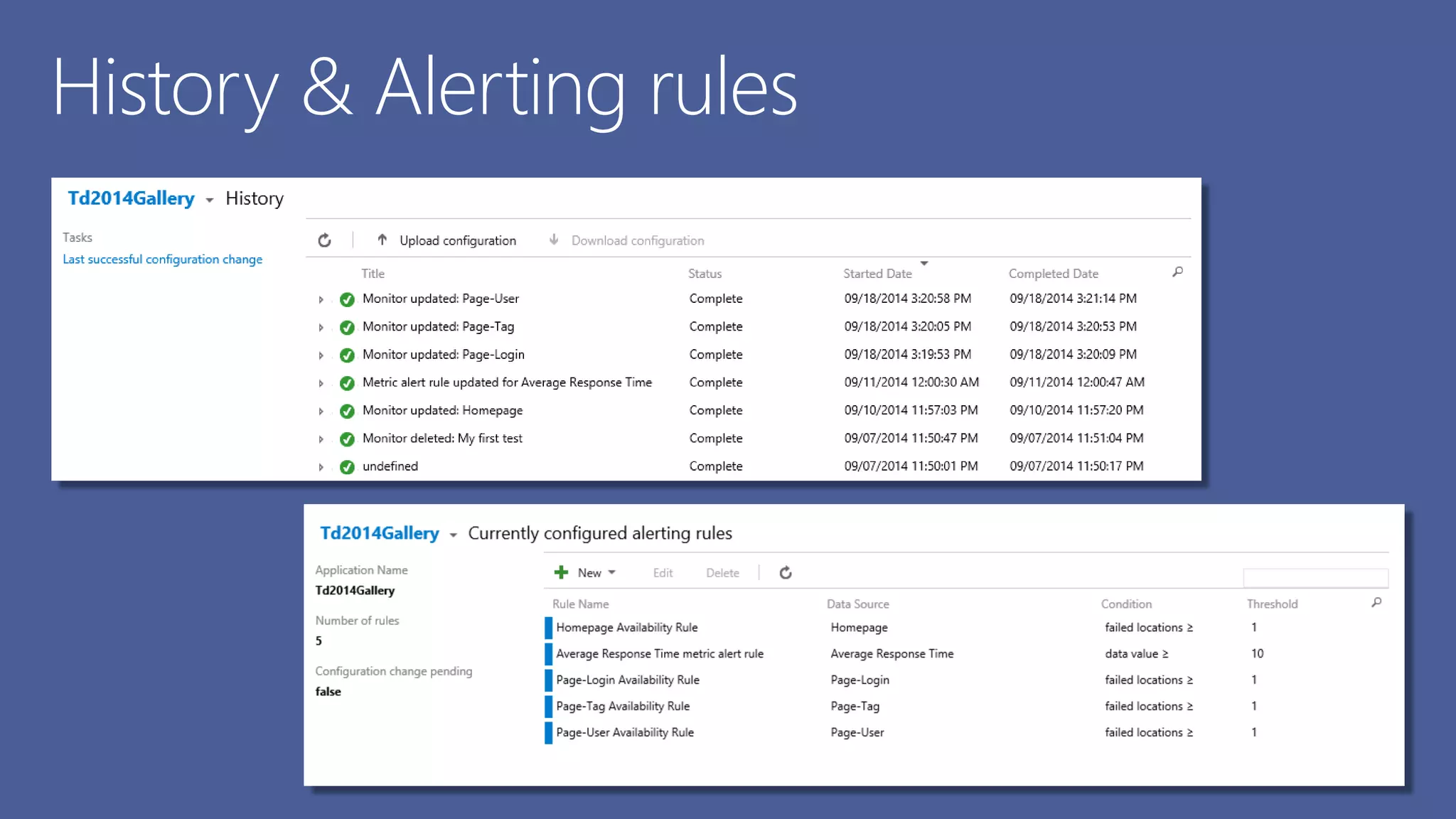The image size is (1456, 819).
Task: Expand the Monitor updated: Homepage row
Action: click(321, 412)
